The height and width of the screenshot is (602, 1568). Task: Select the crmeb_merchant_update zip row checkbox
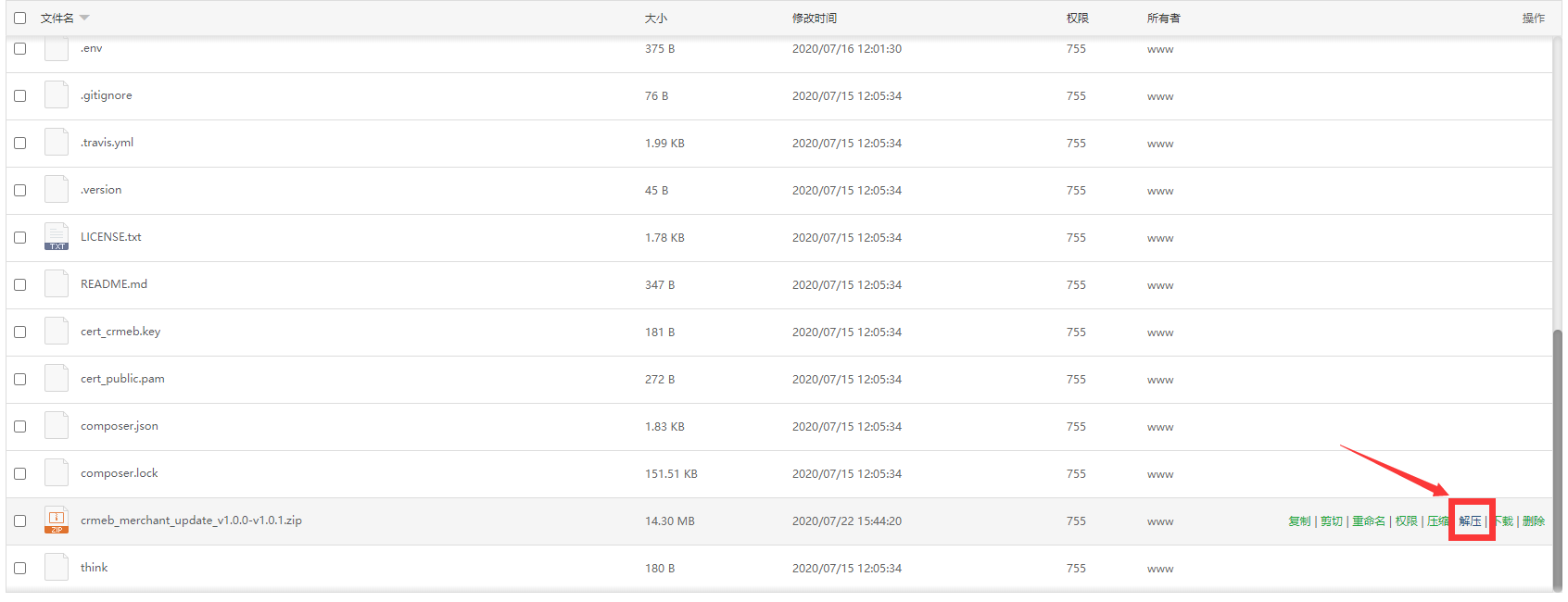[x=20, y=520]
